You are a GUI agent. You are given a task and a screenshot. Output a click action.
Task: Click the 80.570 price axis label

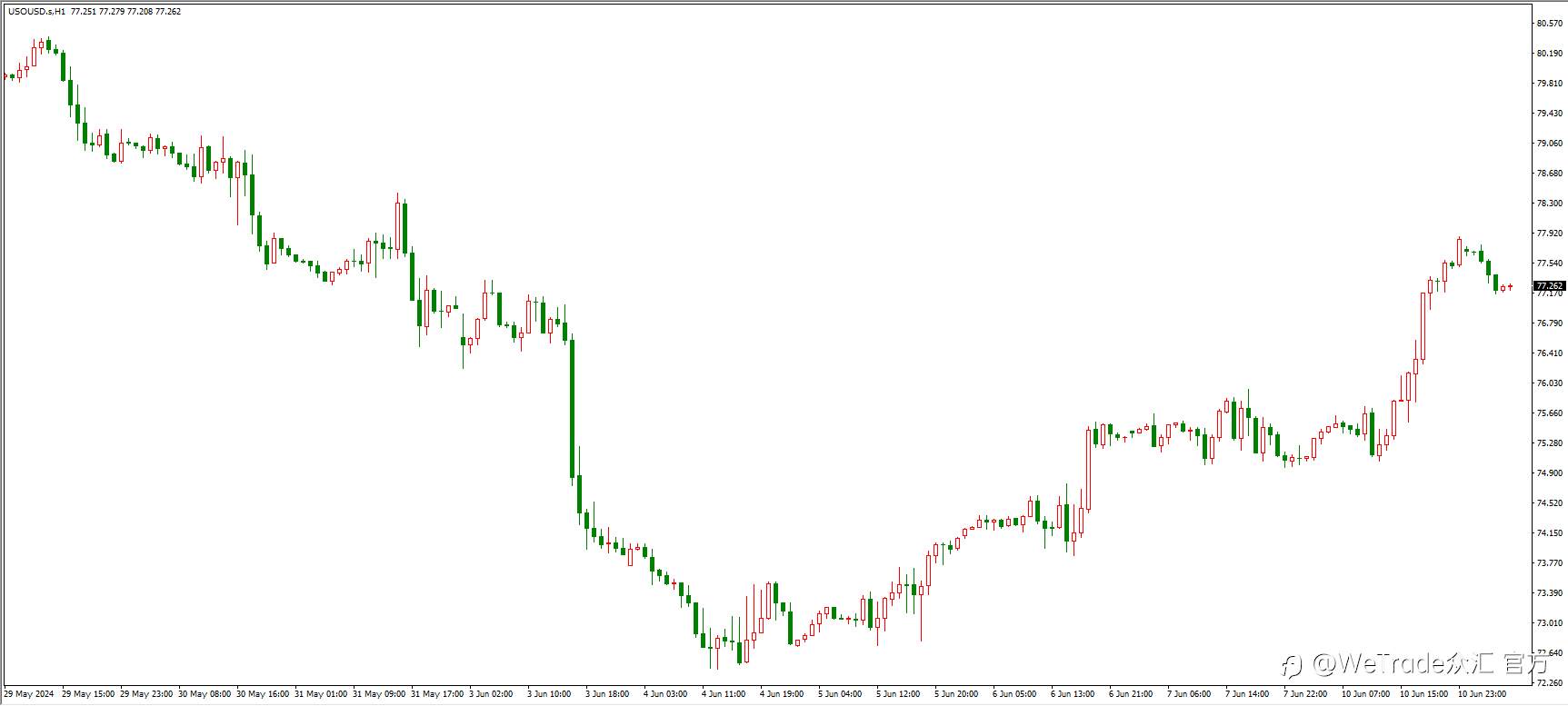1549,24
